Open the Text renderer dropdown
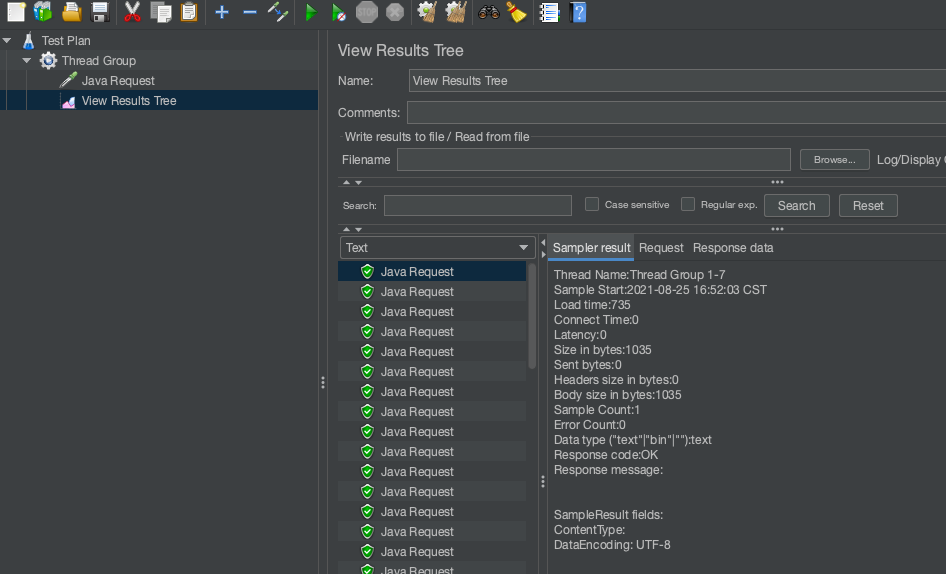Viewport: 946px width, 574px height. click(x=437, y=247)
